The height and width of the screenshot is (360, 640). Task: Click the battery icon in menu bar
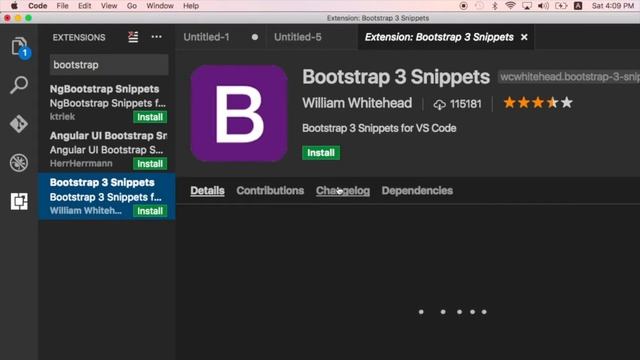561,6
